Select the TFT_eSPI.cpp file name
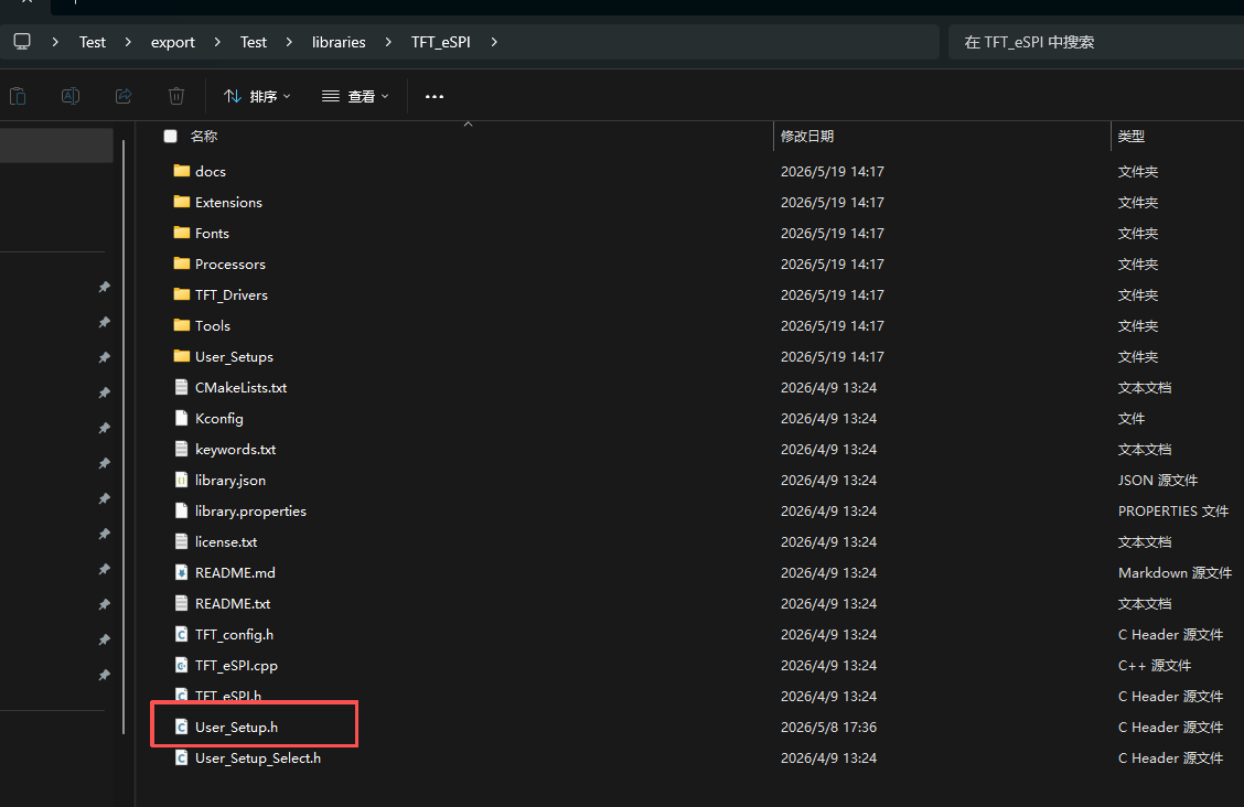The height and width of the screenshot is (807, 1244). [236, 665]
